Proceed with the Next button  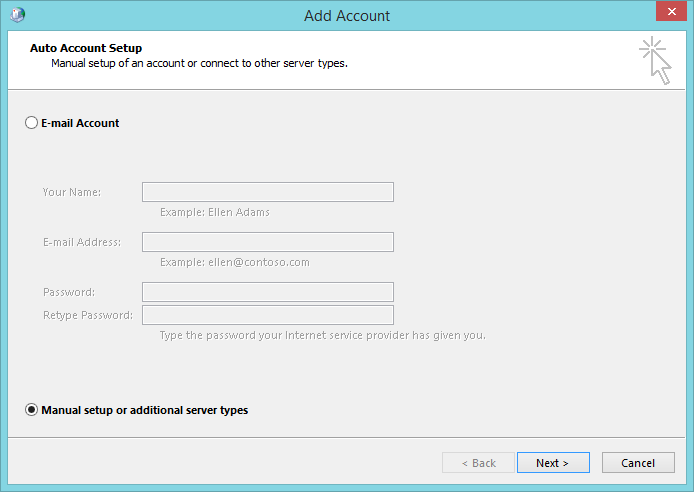pos(553,463)
